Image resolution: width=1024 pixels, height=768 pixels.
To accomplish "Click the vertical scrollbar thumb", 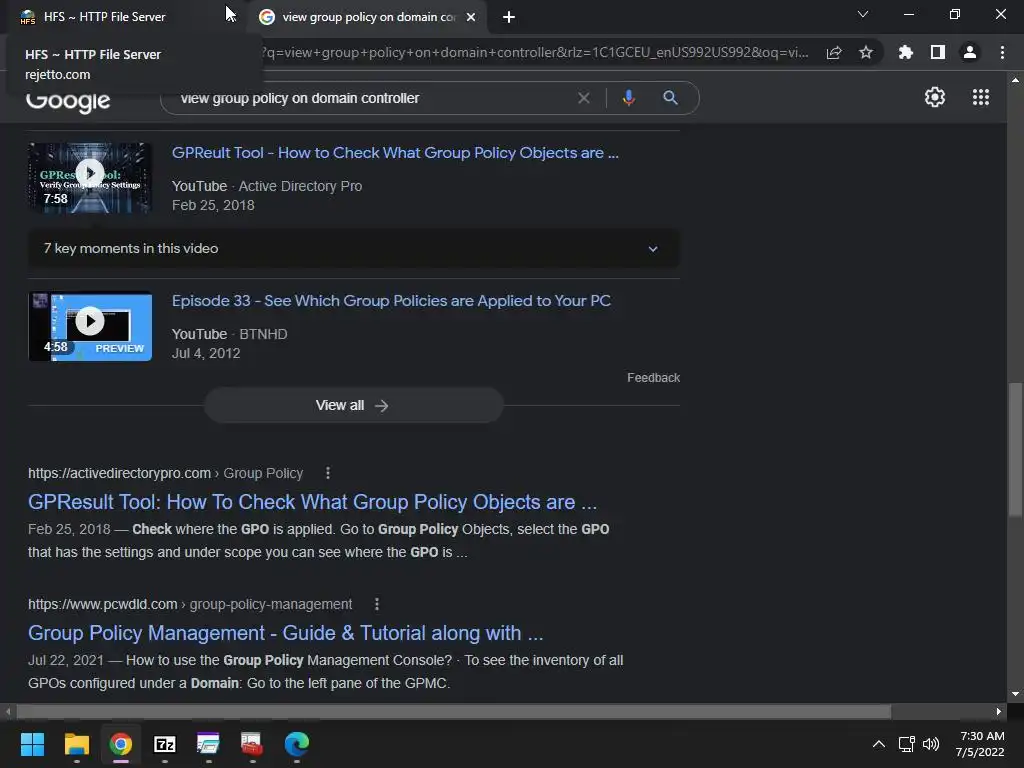I will 1015,451.
